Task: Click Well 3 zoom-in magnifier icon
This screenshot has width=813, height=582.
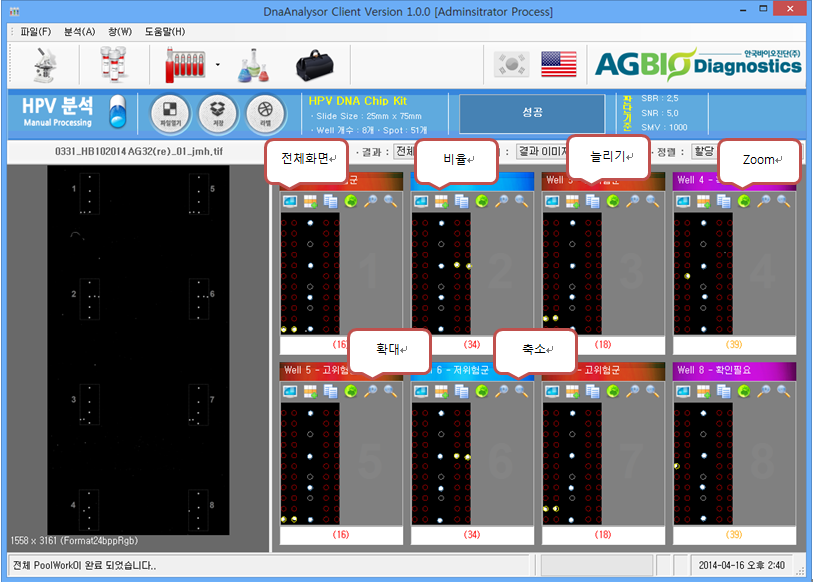Action: [633, 201]
